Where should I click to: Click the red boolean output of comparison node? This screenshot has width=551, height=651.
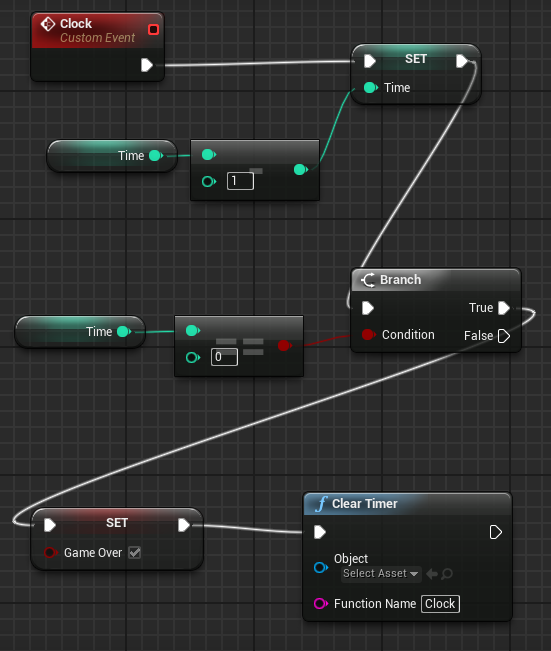284,345
